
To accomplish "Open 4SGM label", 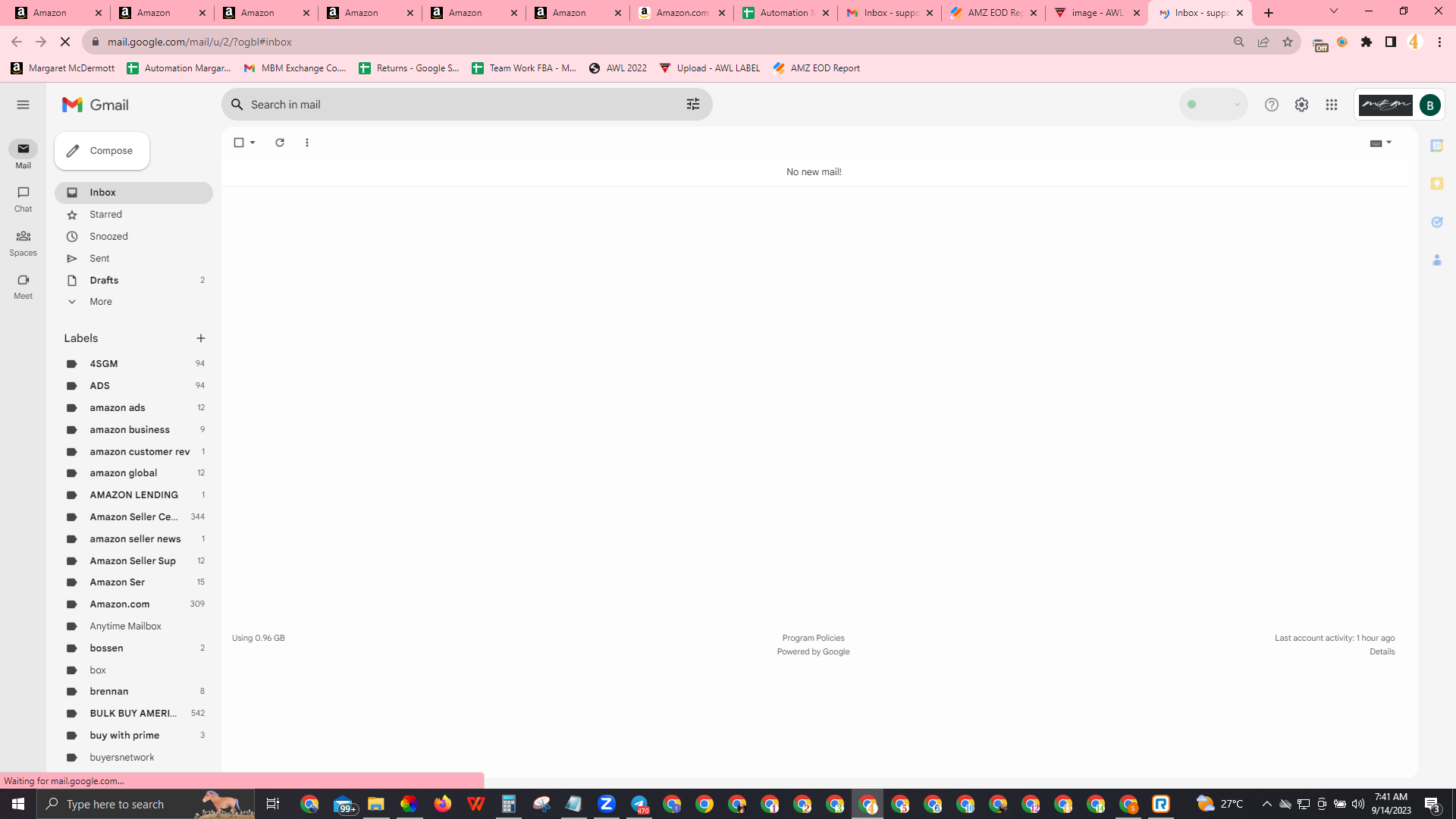I will click(x=133, y=364).
